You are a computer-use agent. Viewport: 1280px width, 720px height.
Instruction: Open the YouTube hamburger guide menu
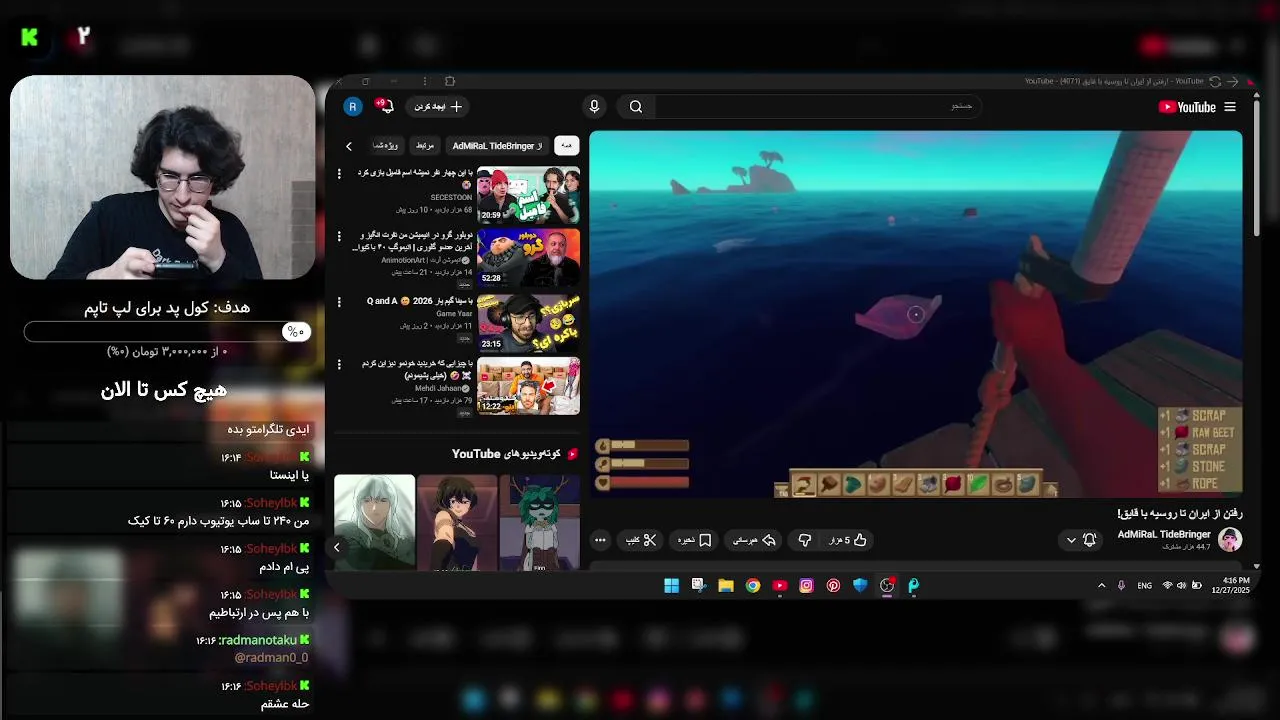coord(1230,107)
